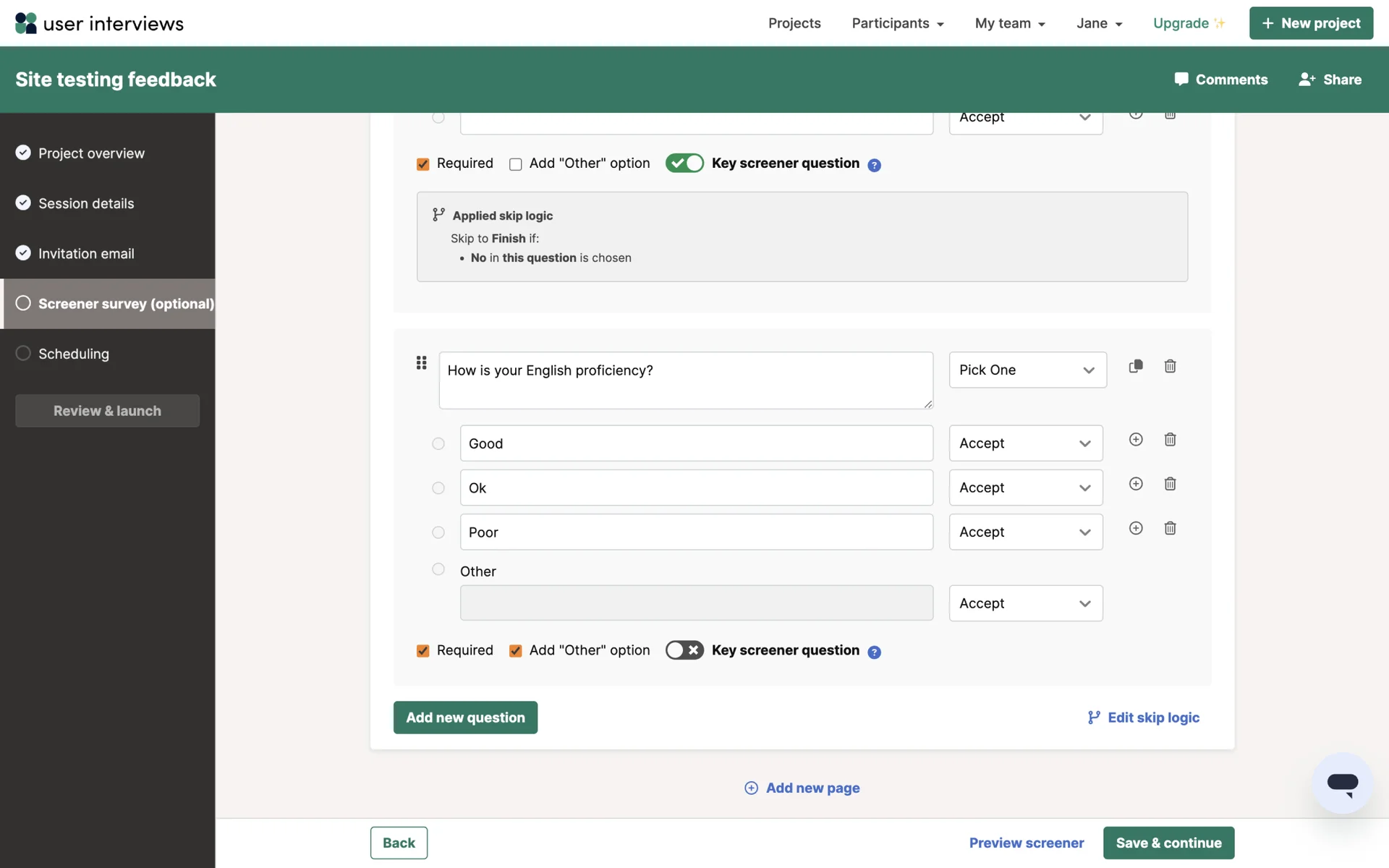
Task: Open the Scheduling step in sidebar
Action: (x=74, y=354)
